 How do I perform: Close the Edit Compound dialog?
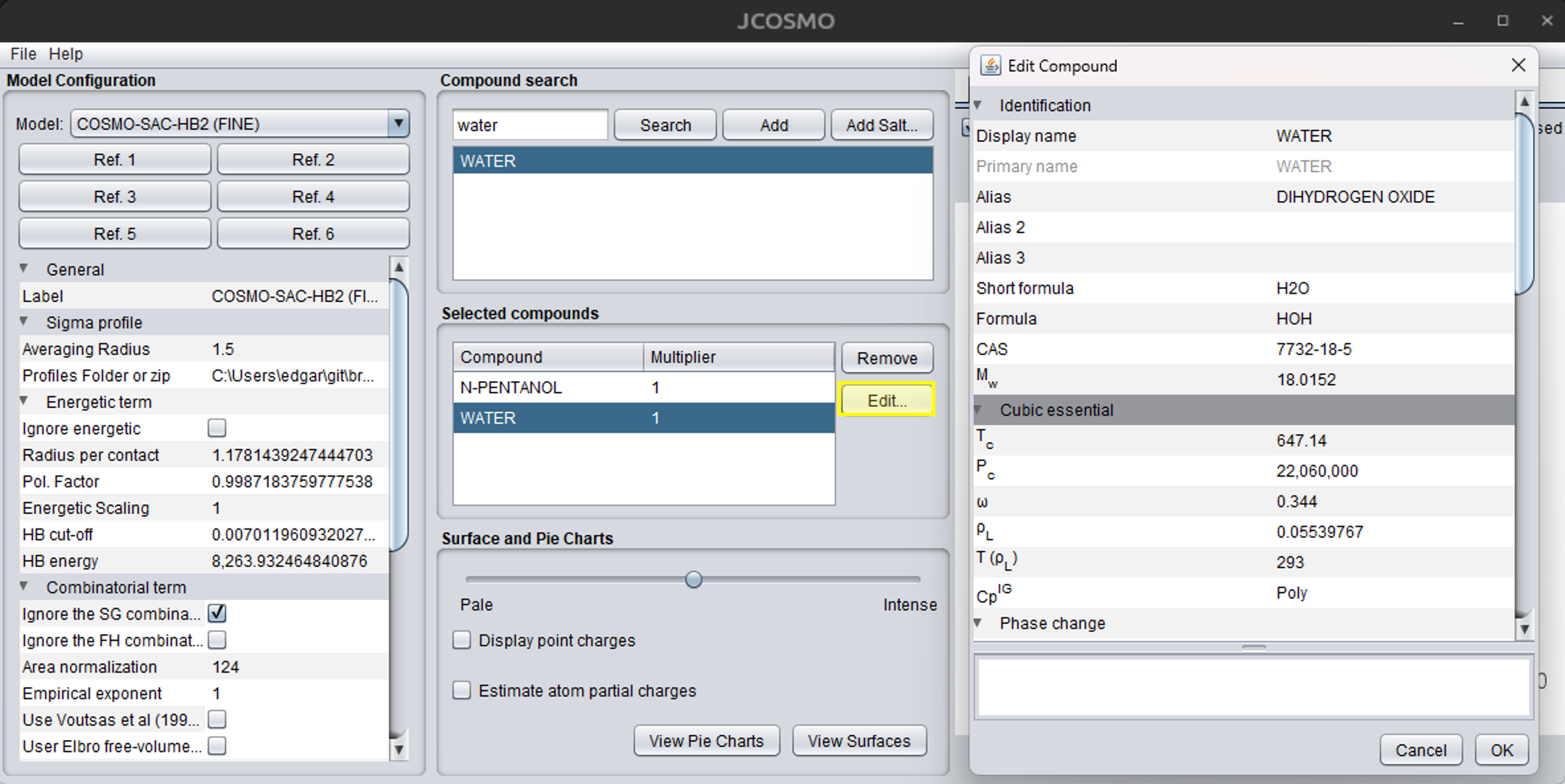[x=1518, y=65]
